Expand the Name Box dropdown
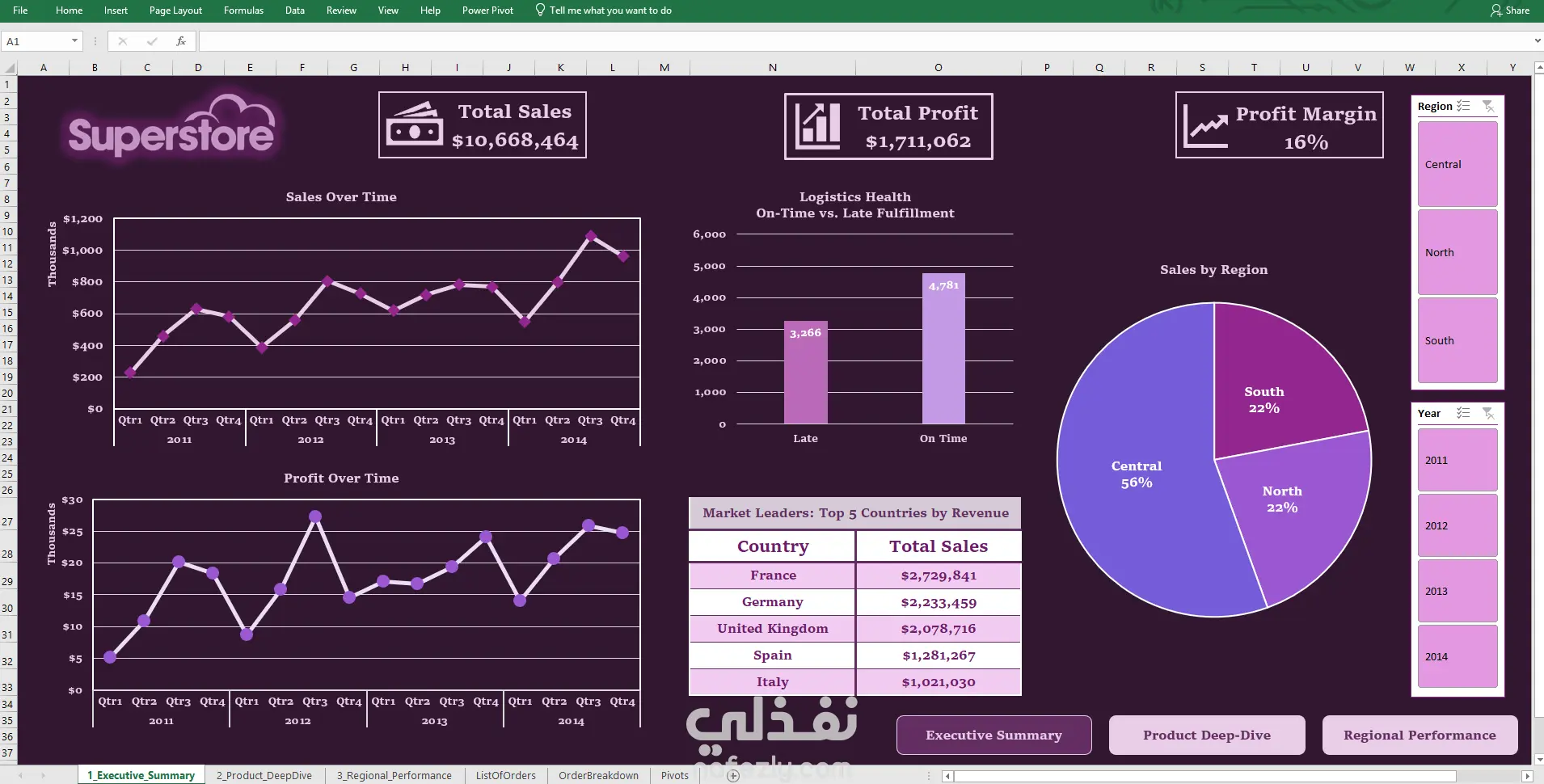Image resolution: width=1544 pixels, height=784 pixels. [74, 40]
